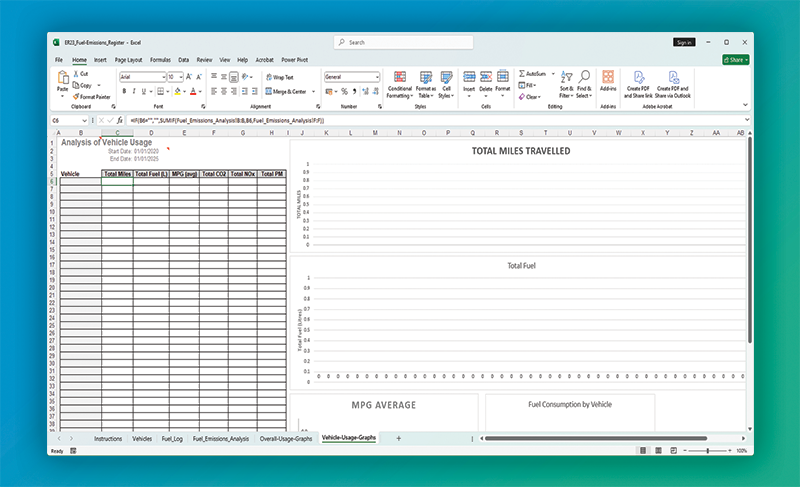Click the zoom slider in status bar
The height and width of the screenshot is (487, 800).
pyautogui.click(x=708, y=451)
